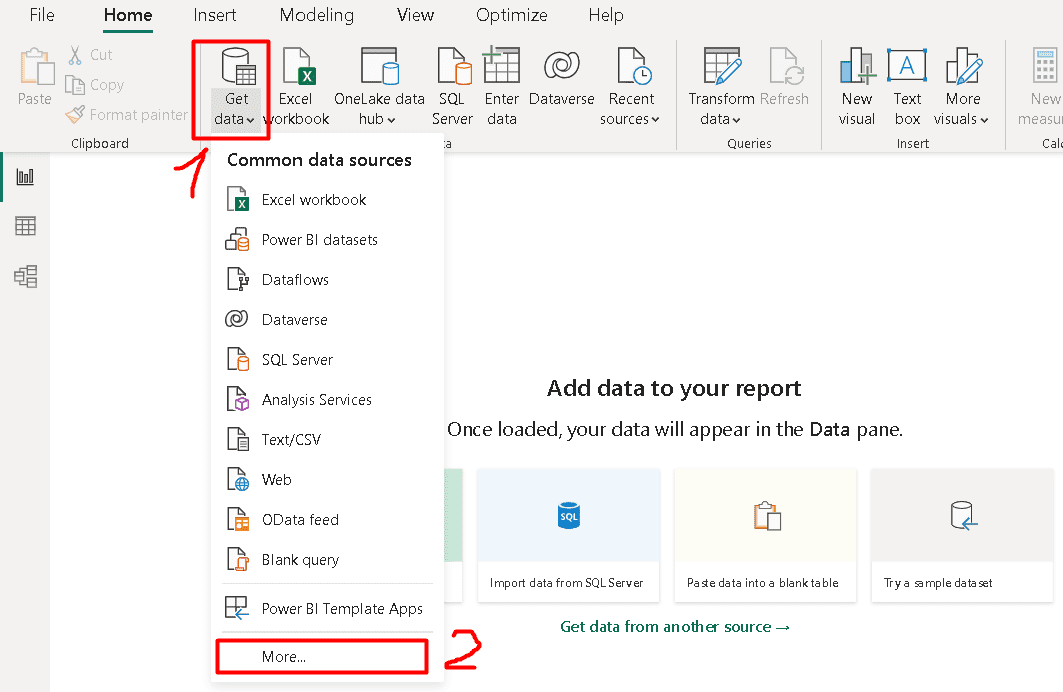Open Model view from left sidebar
1063x692 pixels.
tap(25, 277)
